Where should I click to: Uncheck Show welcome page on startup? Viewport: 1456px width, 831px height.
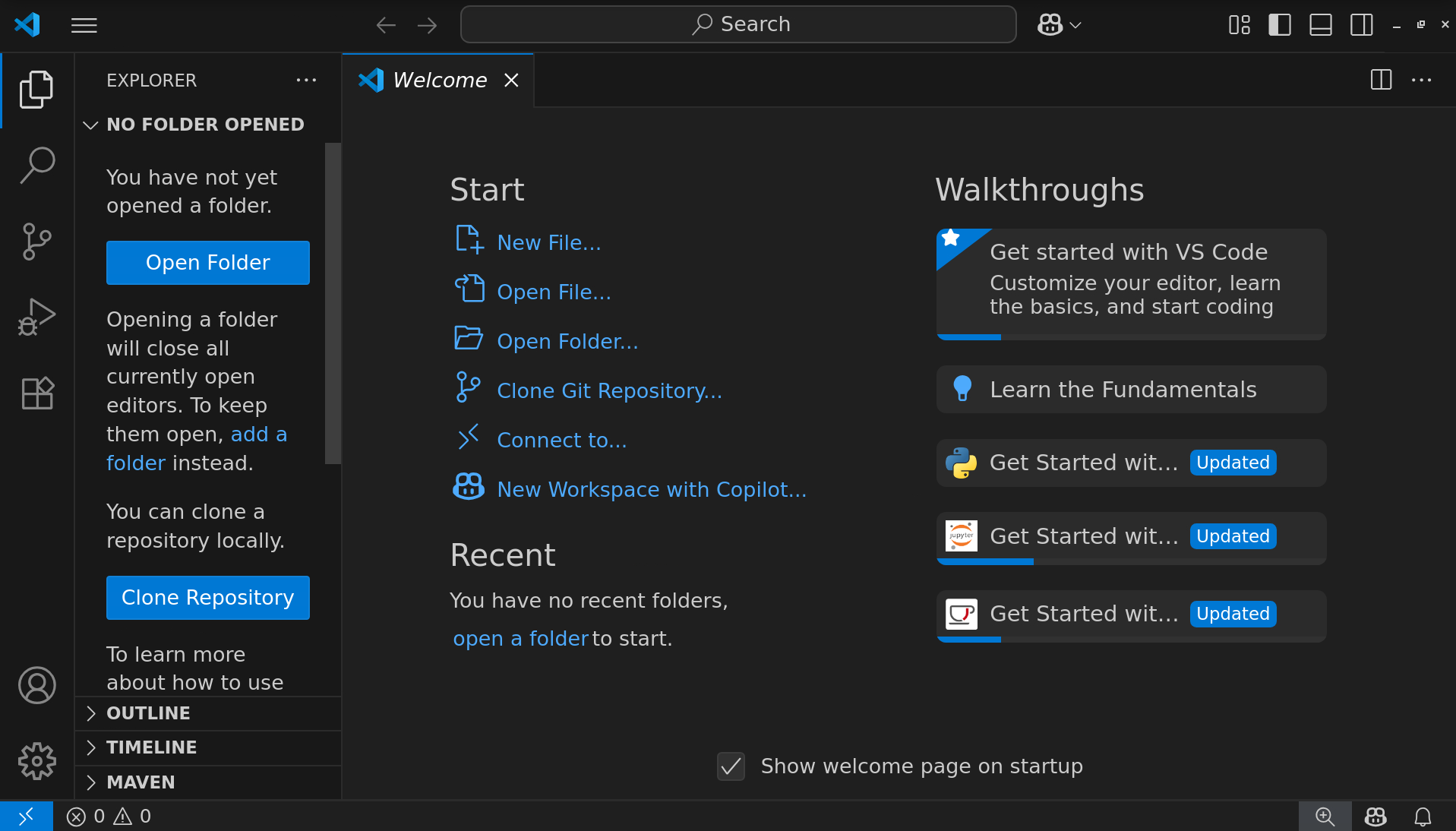click(731, 766)
